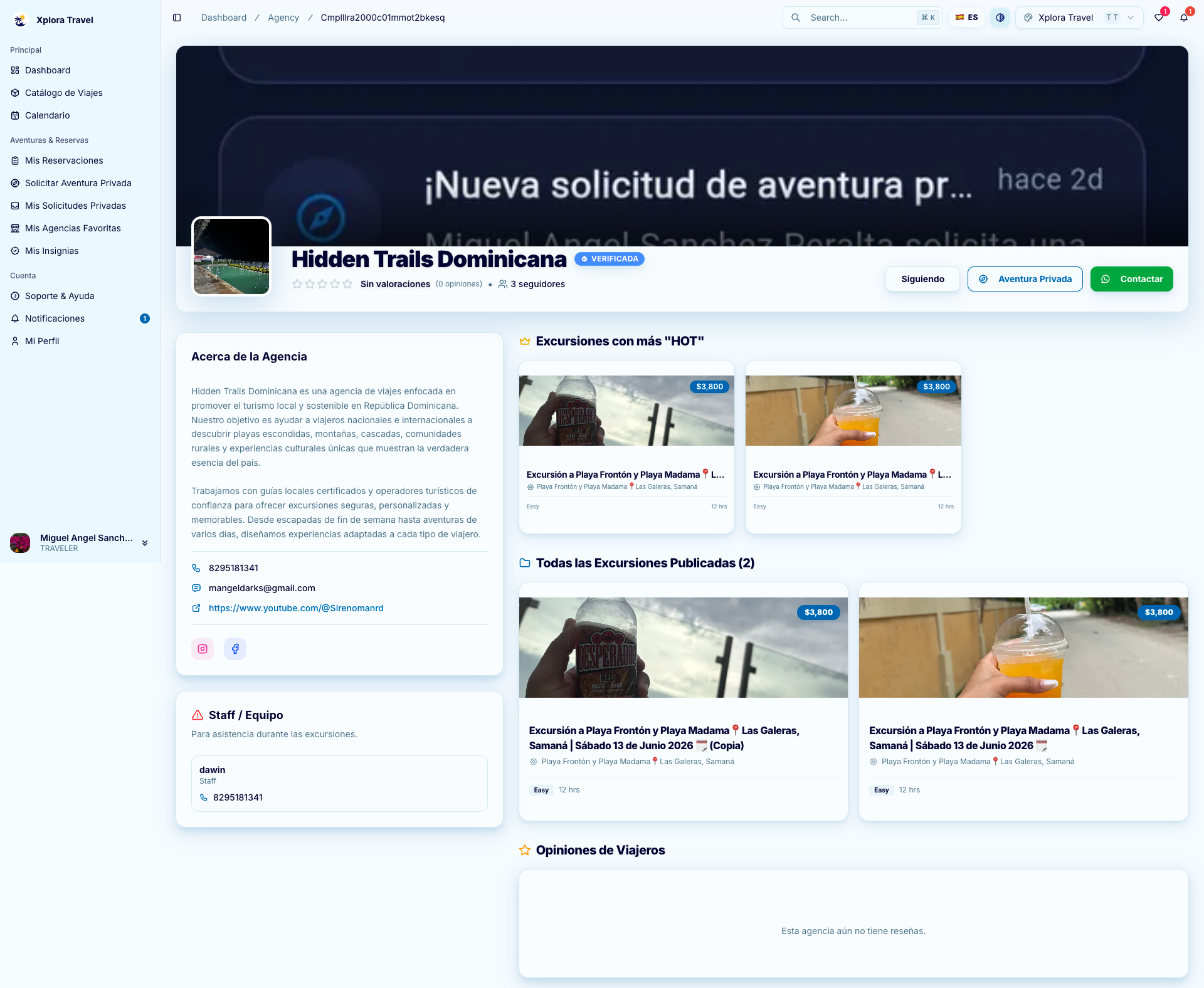Open the notifications bell icon
Screen dimensions: 1204x988
click(x=1184, y=18)
